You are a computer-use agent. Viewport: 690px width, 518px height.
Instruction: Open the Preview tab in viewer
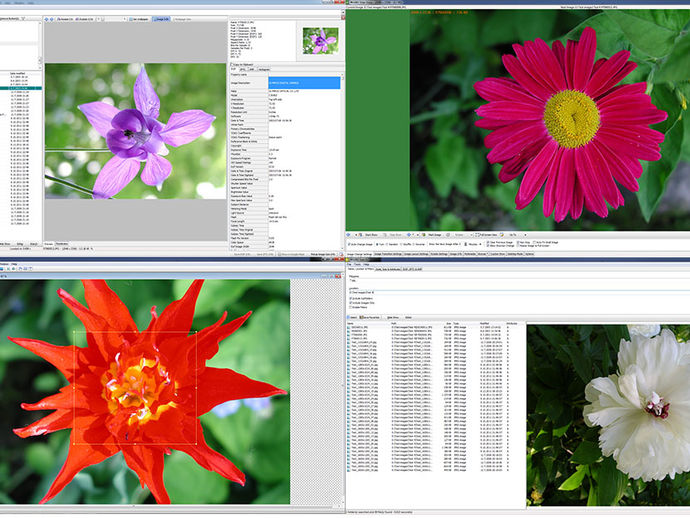[48, 244]
